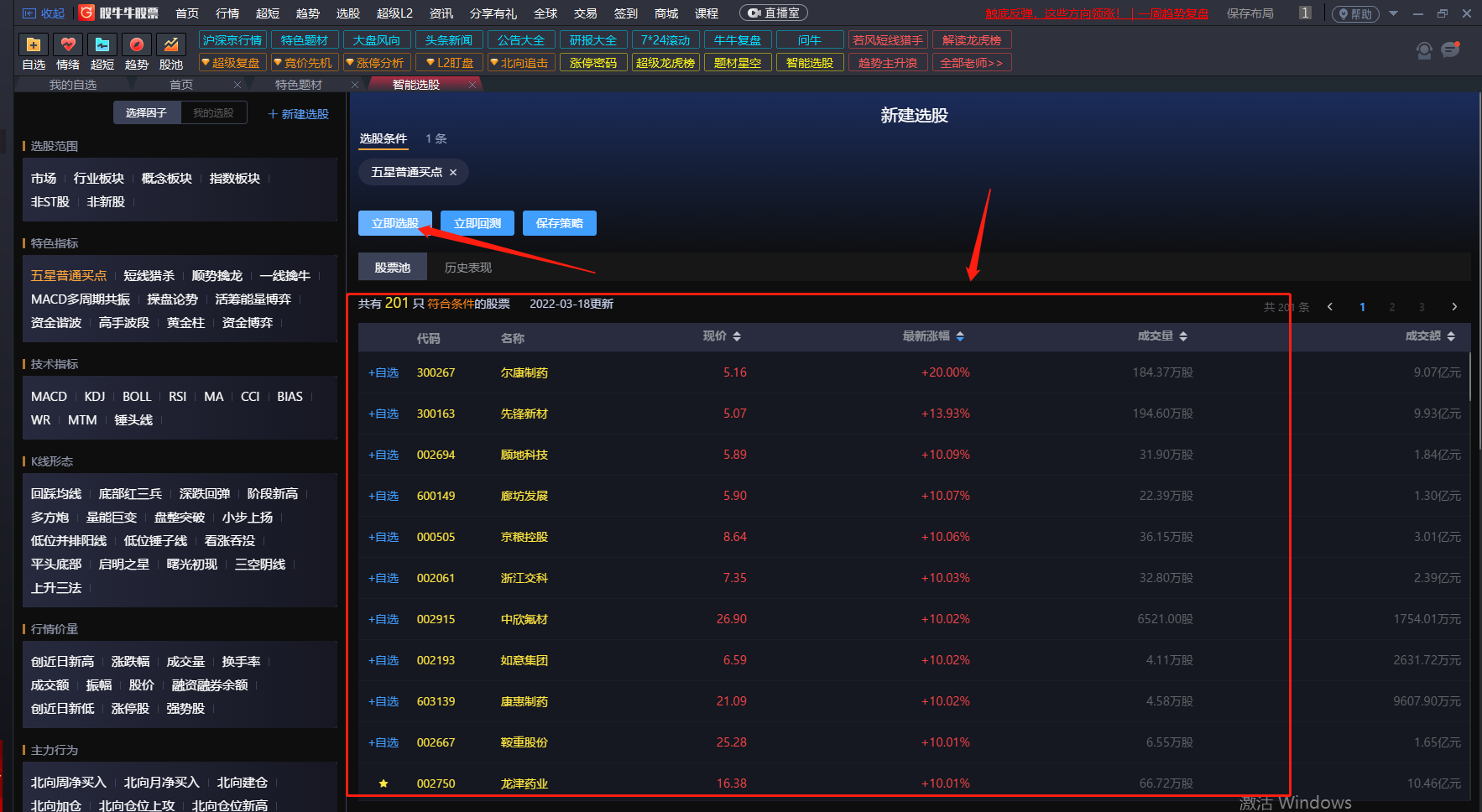Open the 全部老师>> button
Image resolution: width=1482 pixels, height=812 pixels.
971,63
